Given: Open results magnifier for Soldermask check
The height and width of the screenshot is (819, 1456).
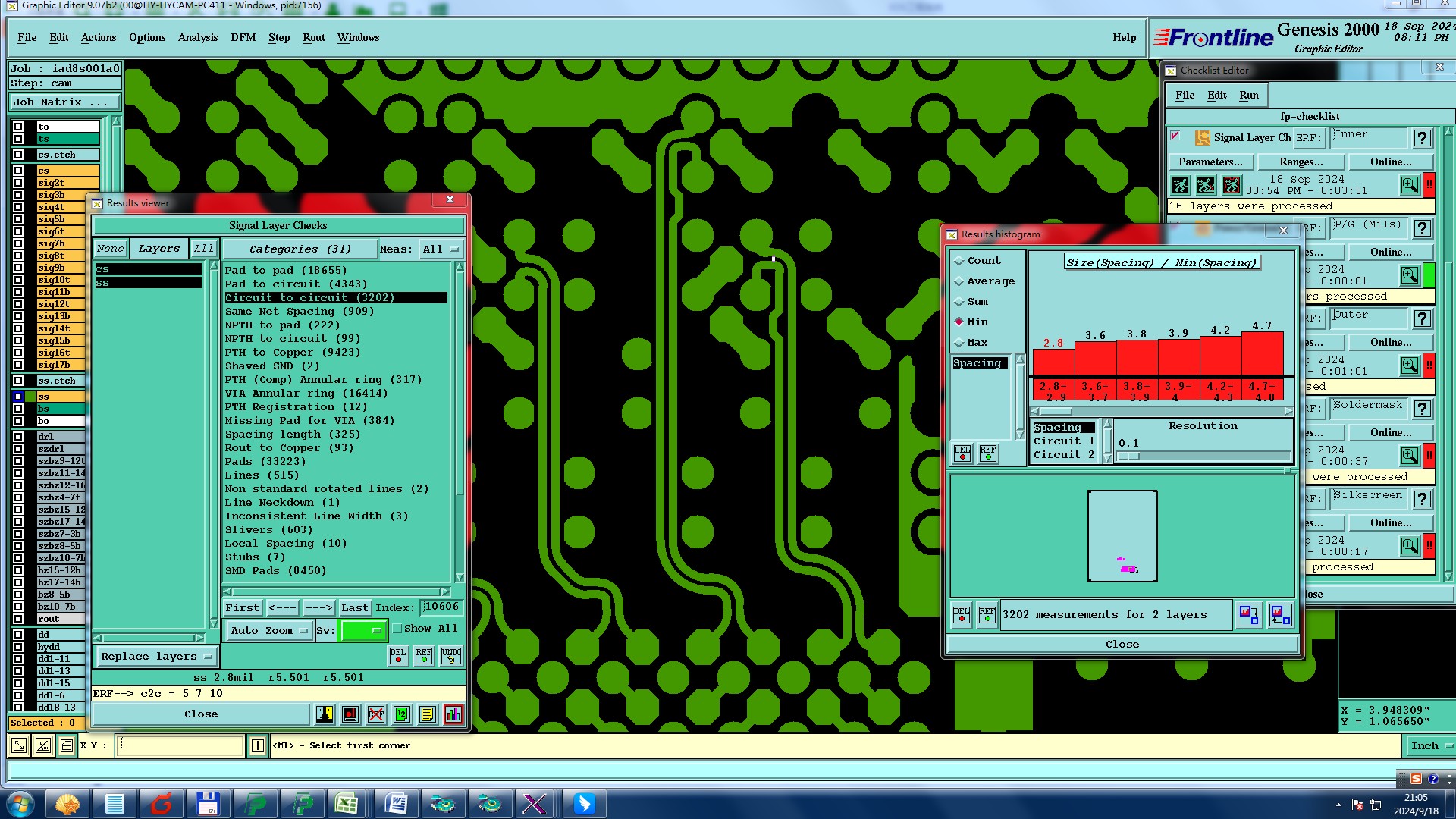Looking at the screenshot, I should (x=1410, y=456).
